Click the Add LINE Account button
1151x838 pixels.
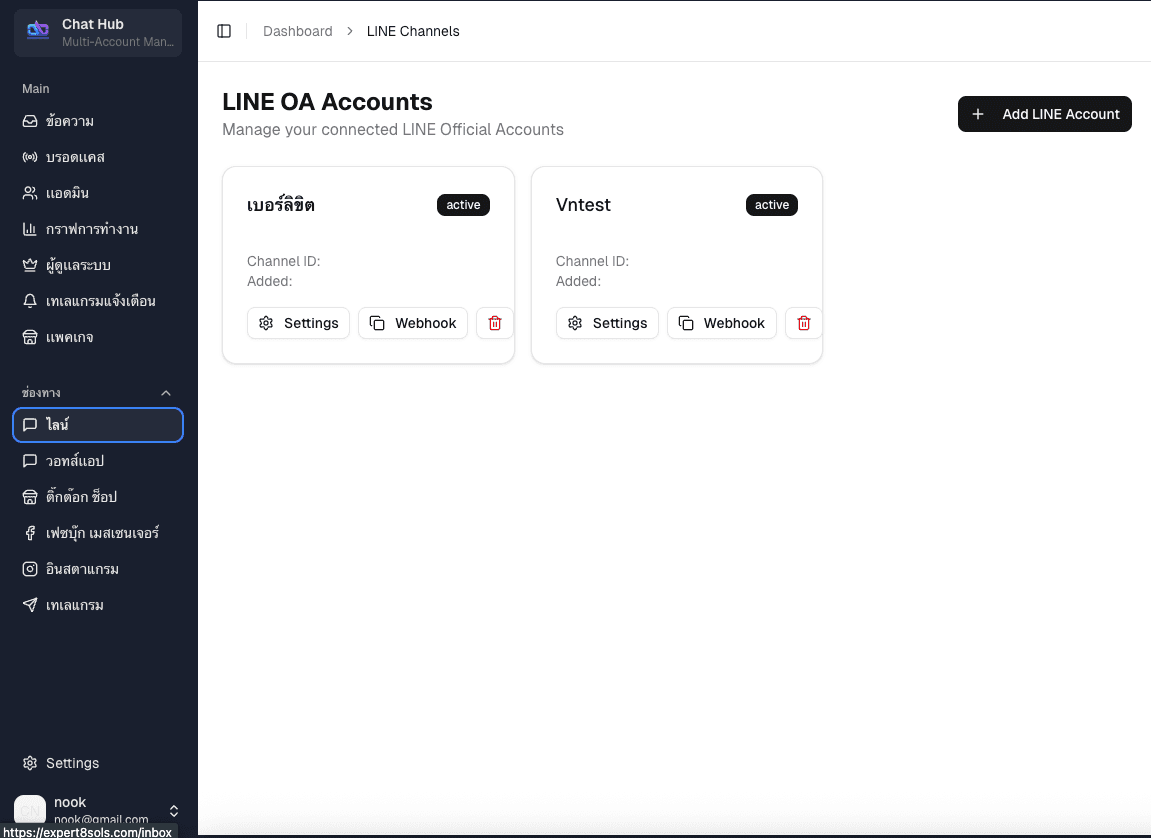pos(1044,114)
